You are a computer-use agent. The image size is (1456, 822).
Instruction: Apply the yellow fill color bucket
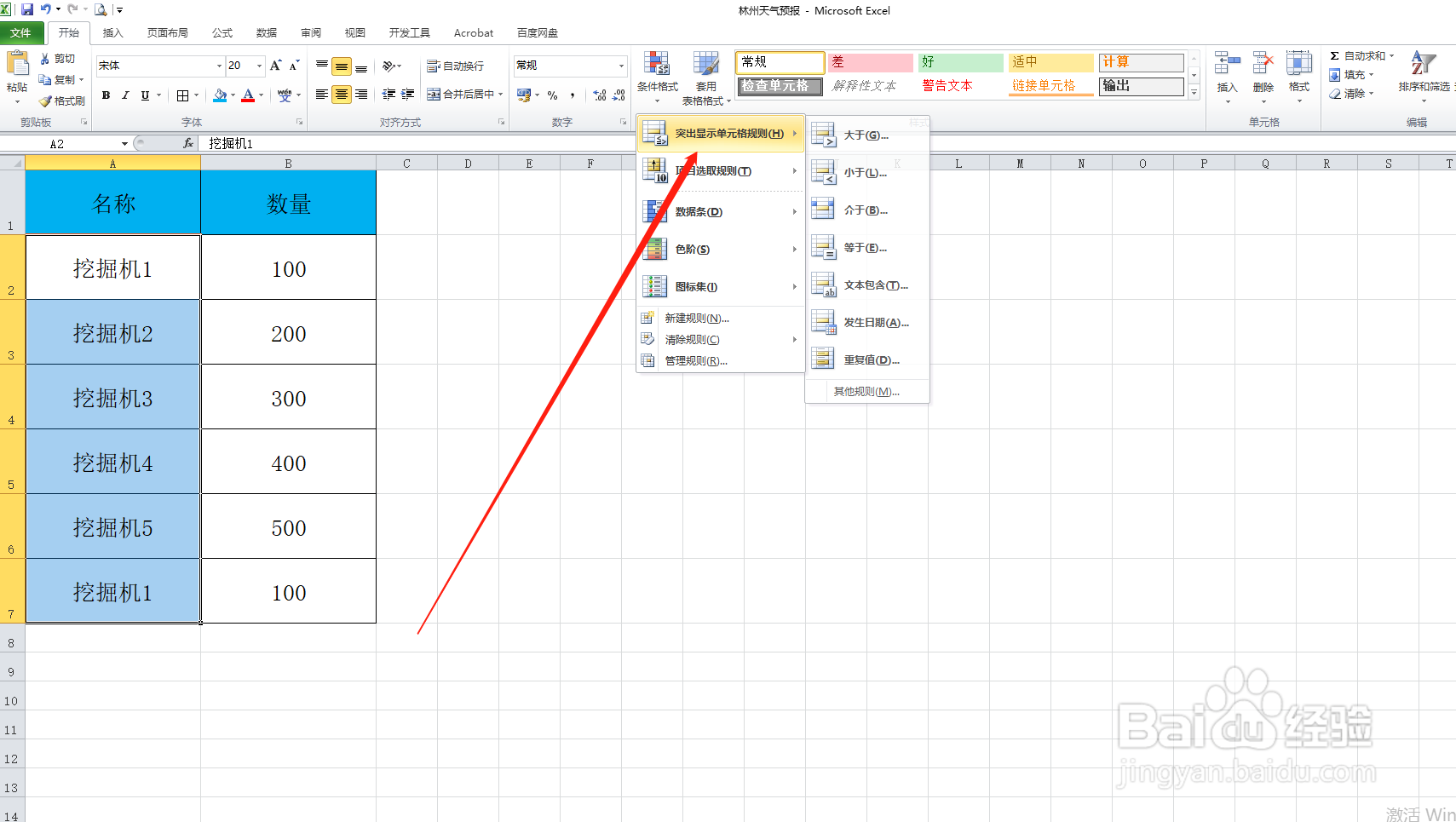click(220, 95)
